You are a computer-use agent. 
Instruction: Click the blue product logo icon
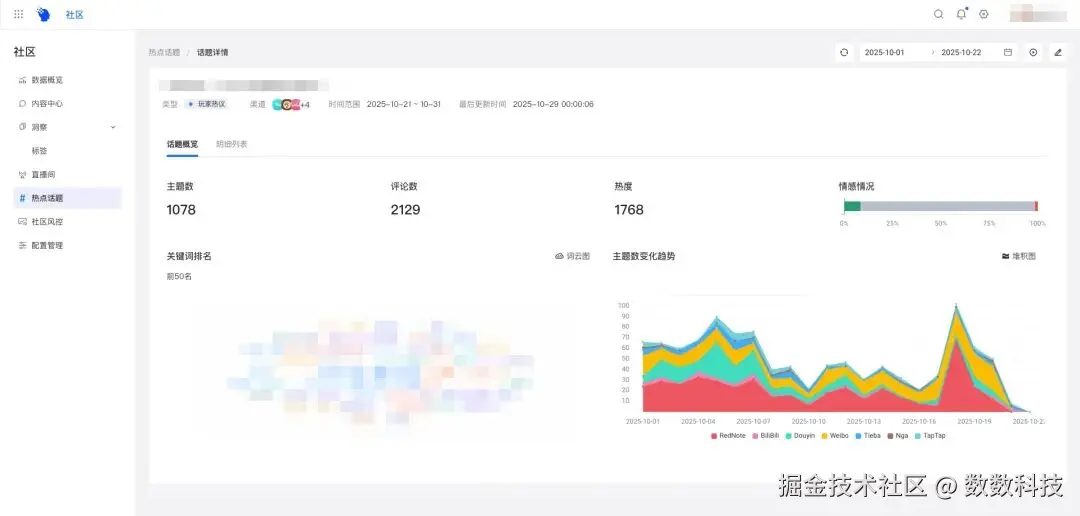pyautogui.click(x=44, y=14)
